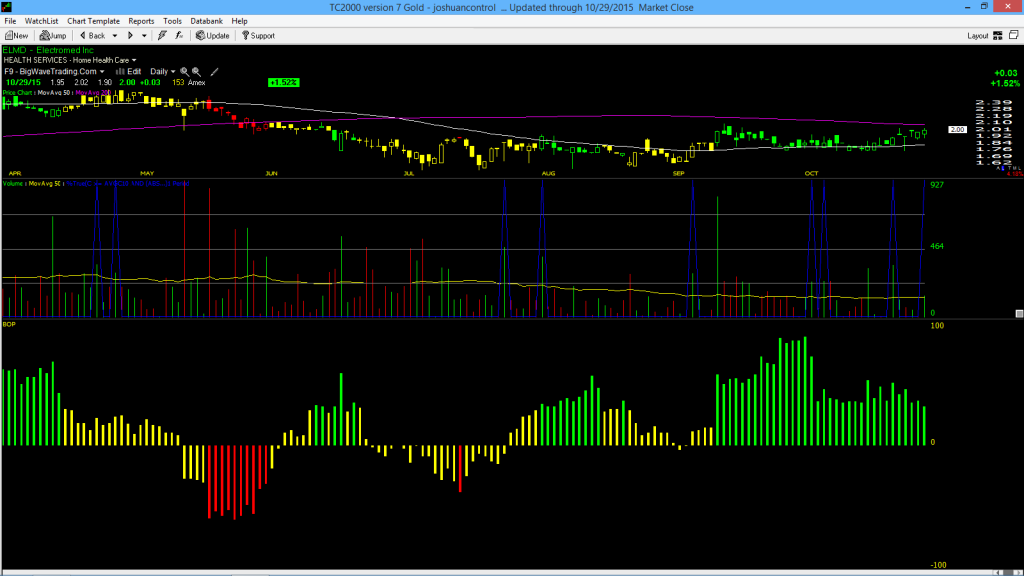Open the File menu
1024x576 pixels.
[x=10, y=21]
